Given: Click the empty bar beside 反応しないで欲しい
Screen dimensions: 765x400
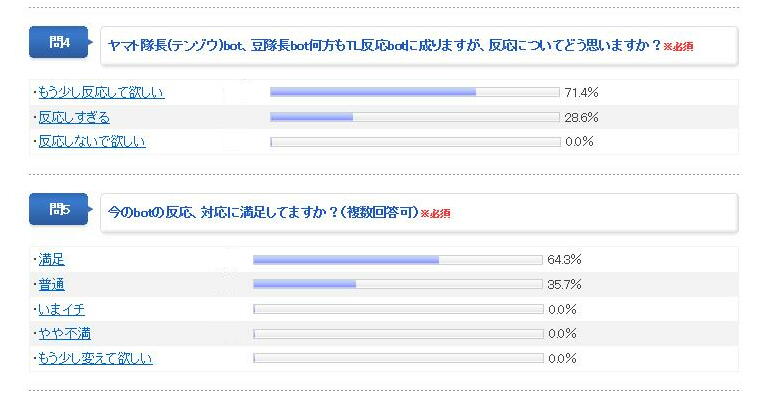Looking at the screenshot, I should (x=414, y=141).
